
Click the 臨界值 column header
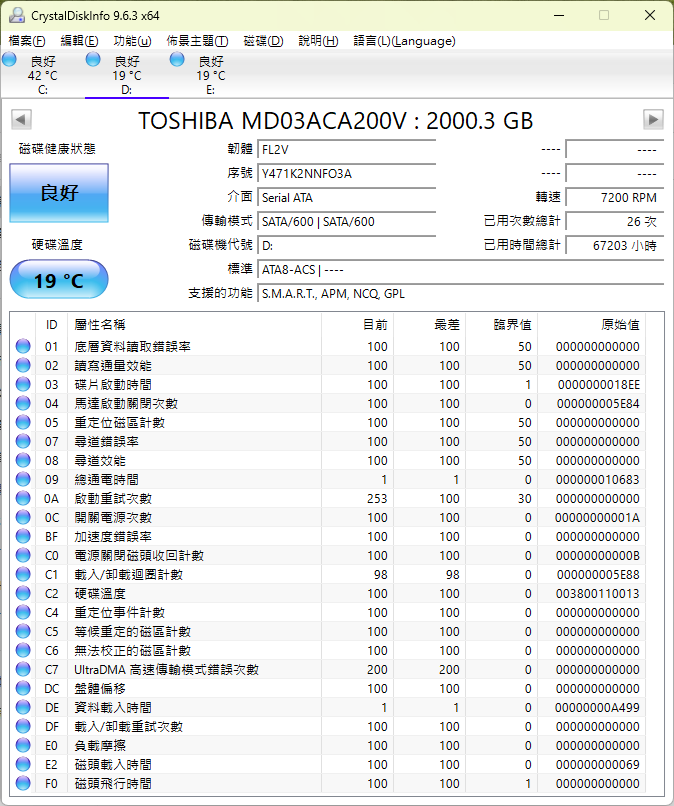(x=502, y=325)
